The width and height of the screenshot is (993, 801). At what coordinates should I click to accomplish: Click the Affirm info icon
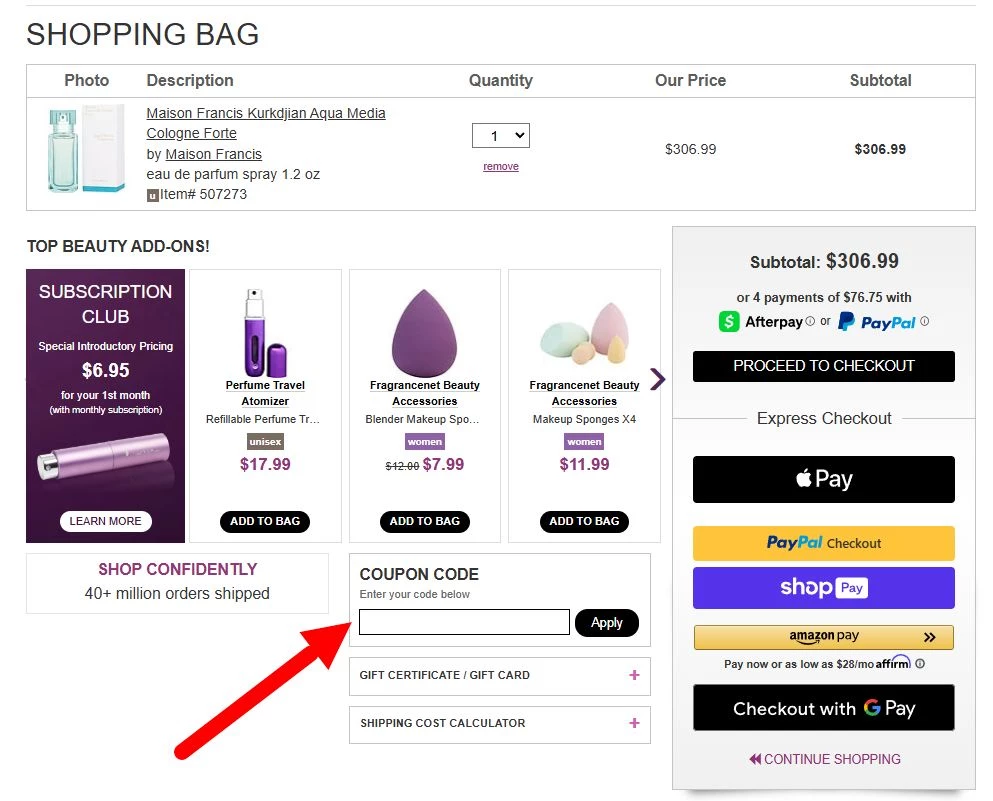[x=920, y=663]
